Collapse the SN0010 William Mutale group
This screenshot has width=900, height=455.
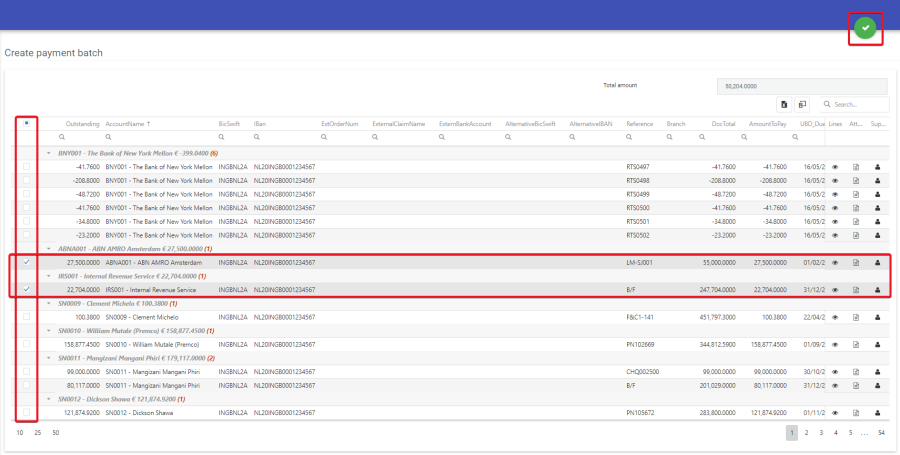(x=49, y=330)
